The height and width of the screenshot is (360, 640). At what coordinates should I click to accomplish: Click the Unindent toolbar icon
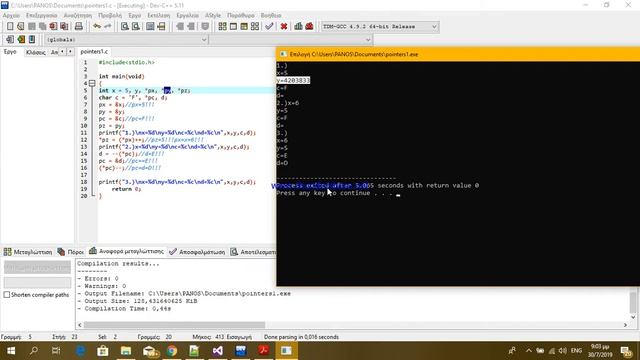(191, 27)
